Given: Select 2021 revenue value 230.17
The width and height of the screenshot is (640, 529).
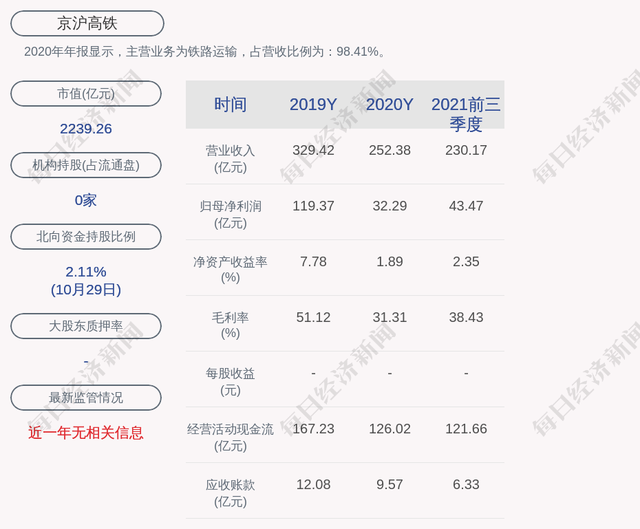Looking at the screenshot, I should 466,151.
